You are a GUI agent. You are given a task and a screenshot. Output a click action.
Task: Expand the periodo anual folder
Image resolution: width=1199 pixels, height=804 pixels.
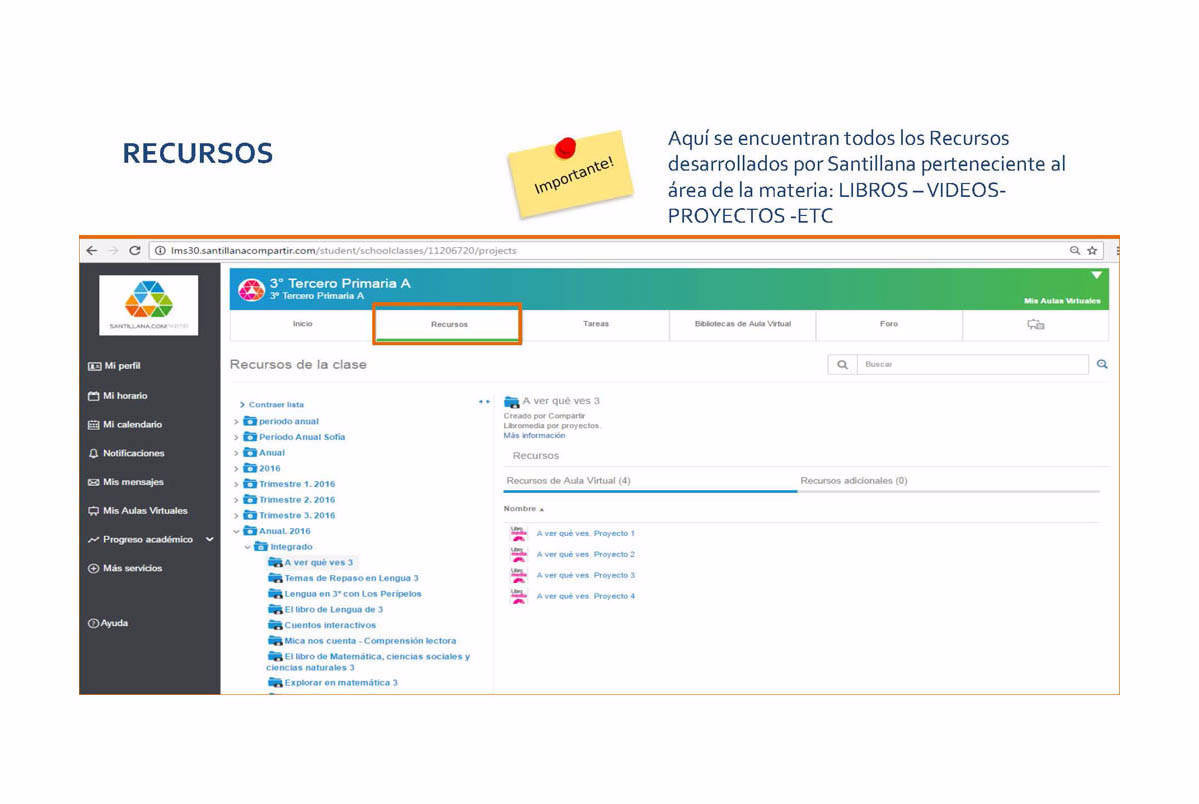236,422
